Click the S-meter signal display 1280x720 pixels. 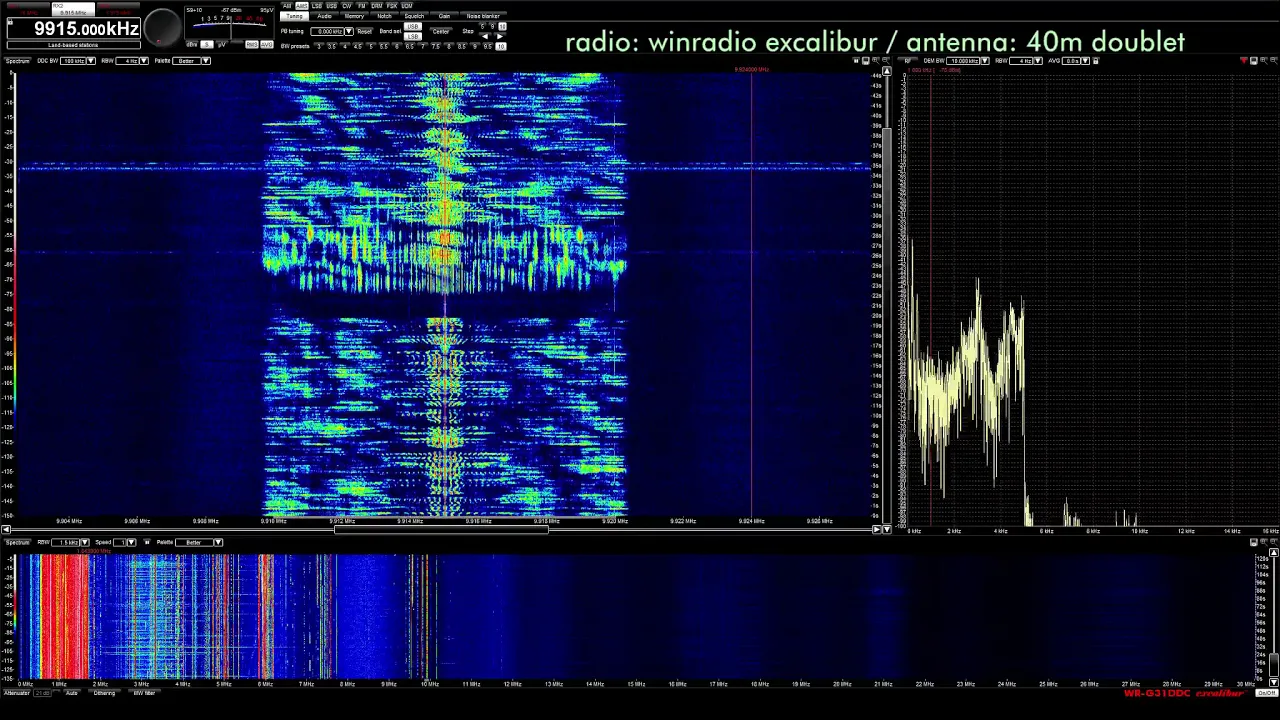229,23
